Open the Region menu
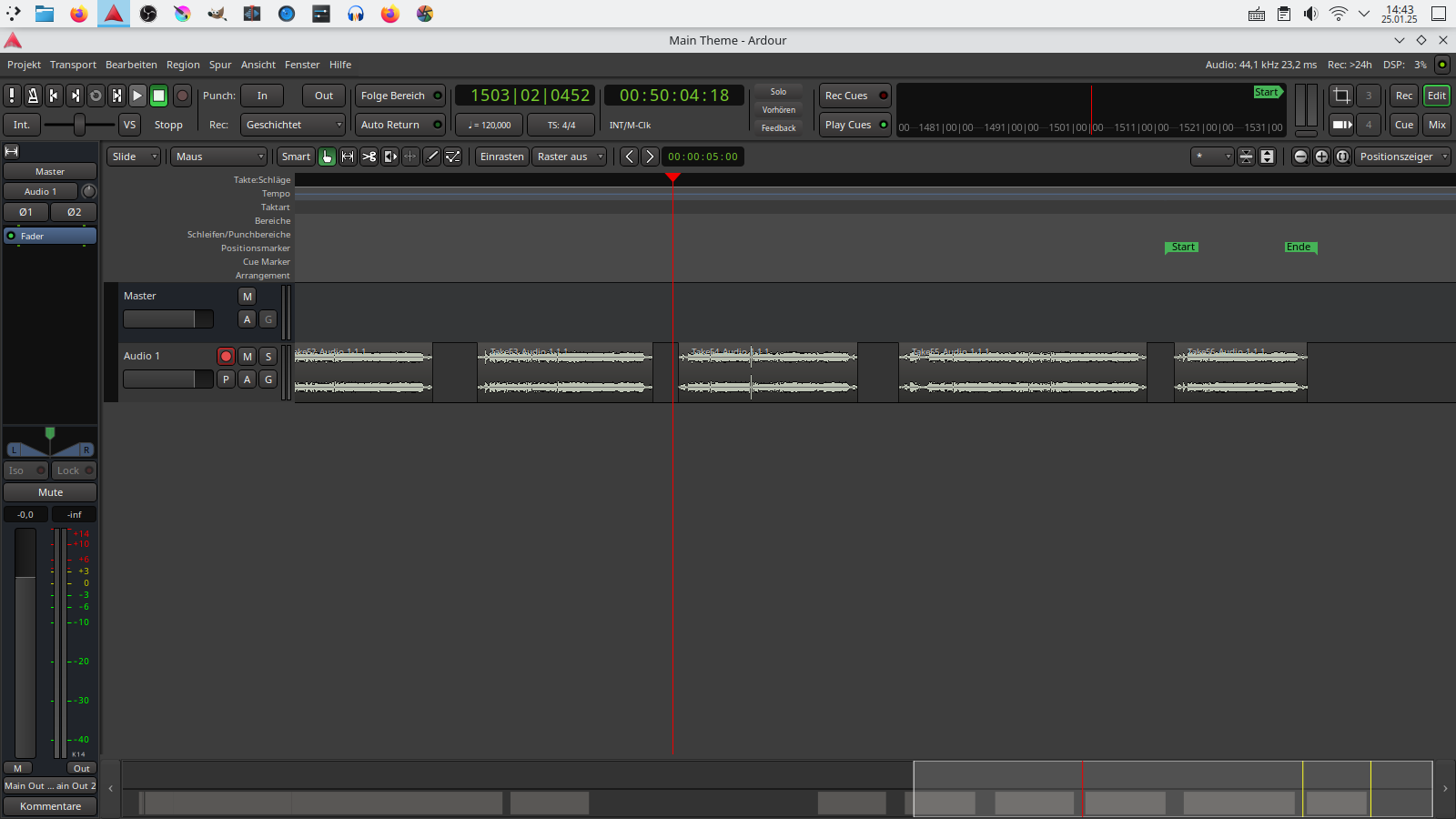 pyautogui.click(x=183, y=65)
